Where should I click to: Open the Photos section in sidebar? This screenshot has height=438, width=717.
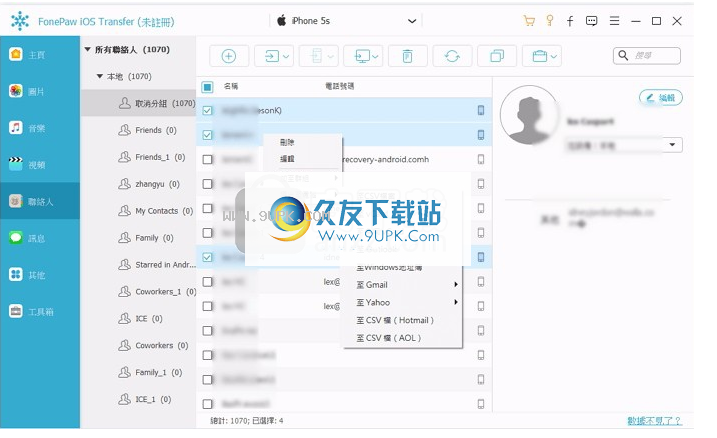point(40,91)
